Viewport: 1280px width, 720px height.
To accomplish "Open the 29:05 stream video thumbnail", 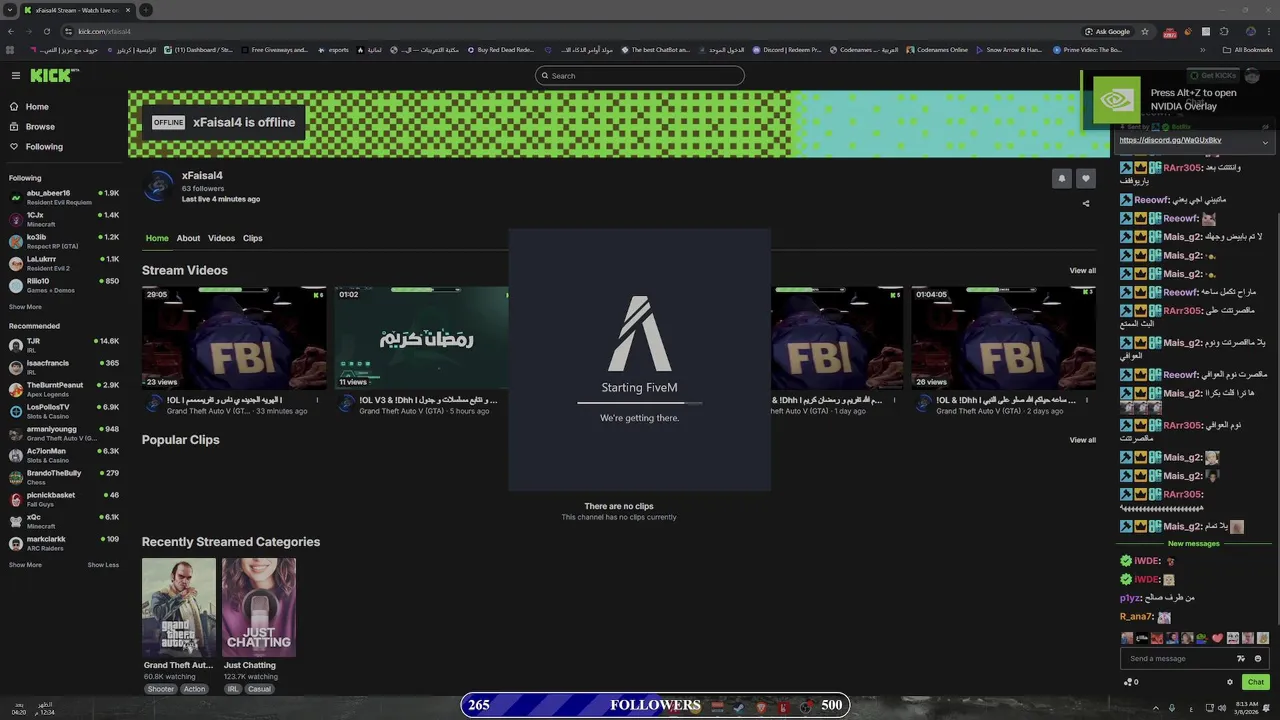I will [234, 338].
